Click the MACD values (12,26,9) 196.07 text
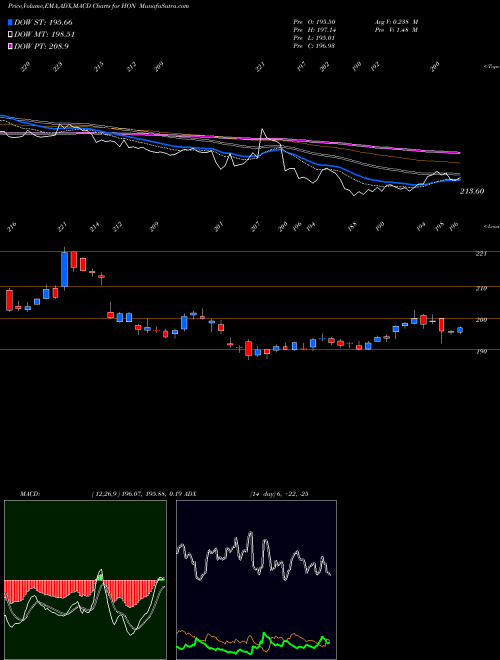The image size is (500, 660). (x=137, y=494)
